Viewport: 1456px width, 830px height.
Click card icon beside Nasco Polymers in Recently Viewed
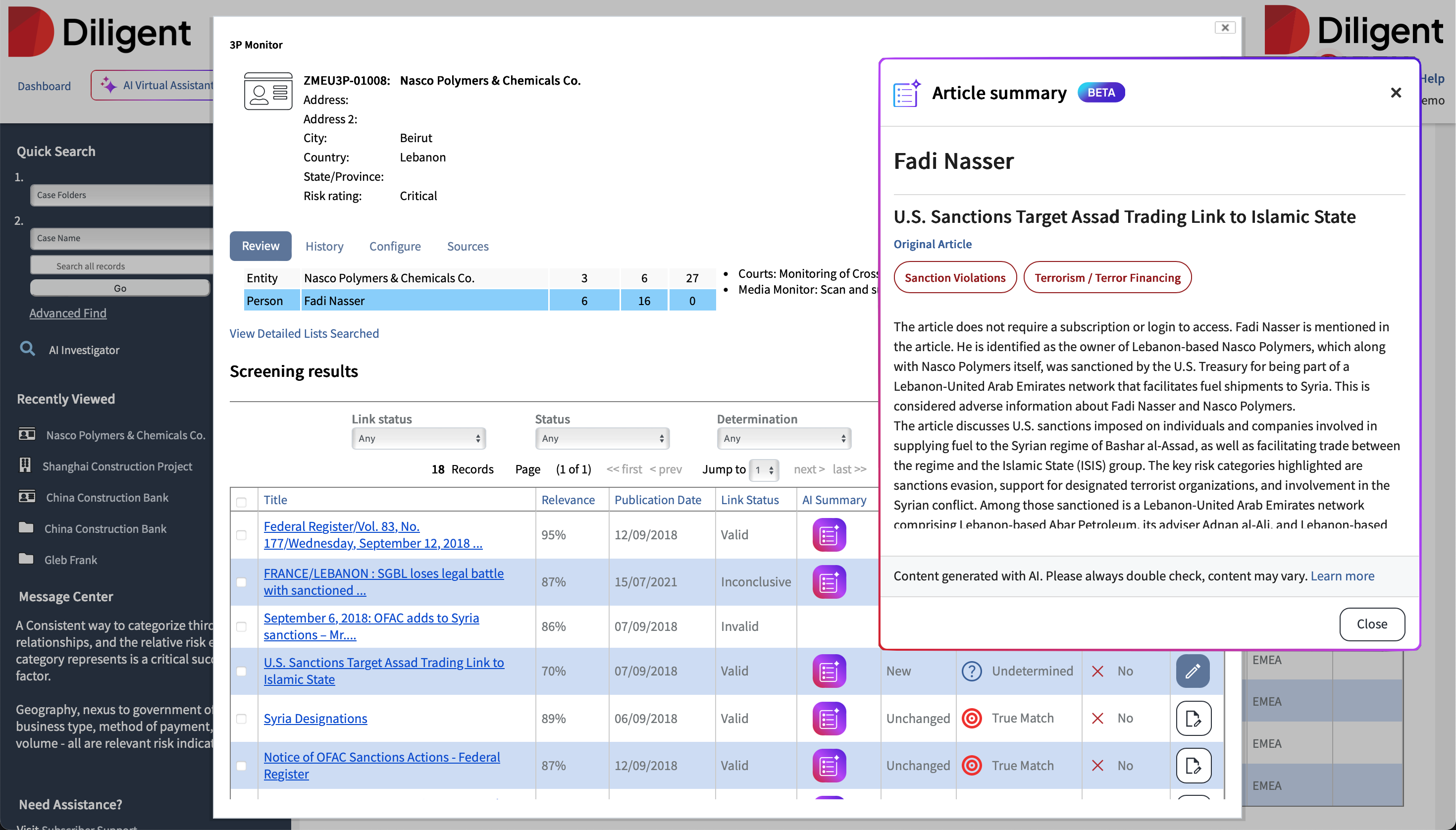(27, 434)
